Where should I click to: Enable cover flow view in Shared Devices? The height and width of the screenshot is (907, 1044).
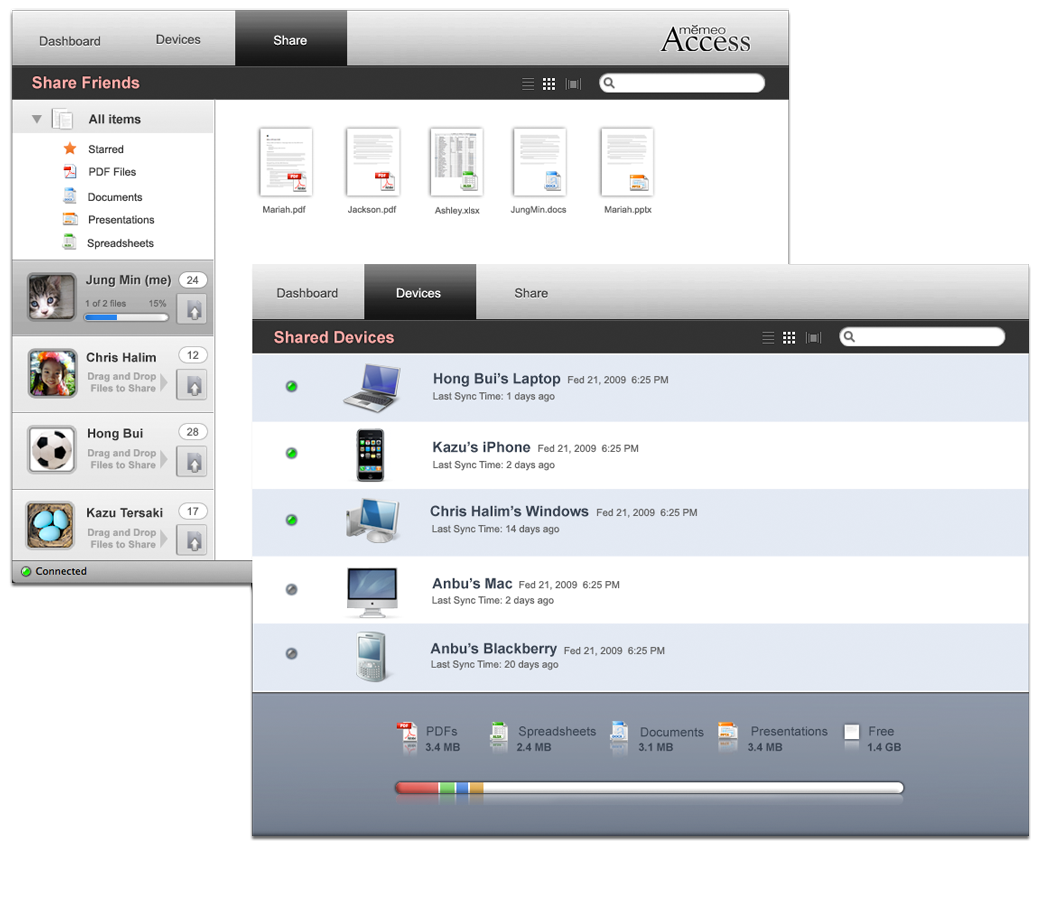point(813,338)
